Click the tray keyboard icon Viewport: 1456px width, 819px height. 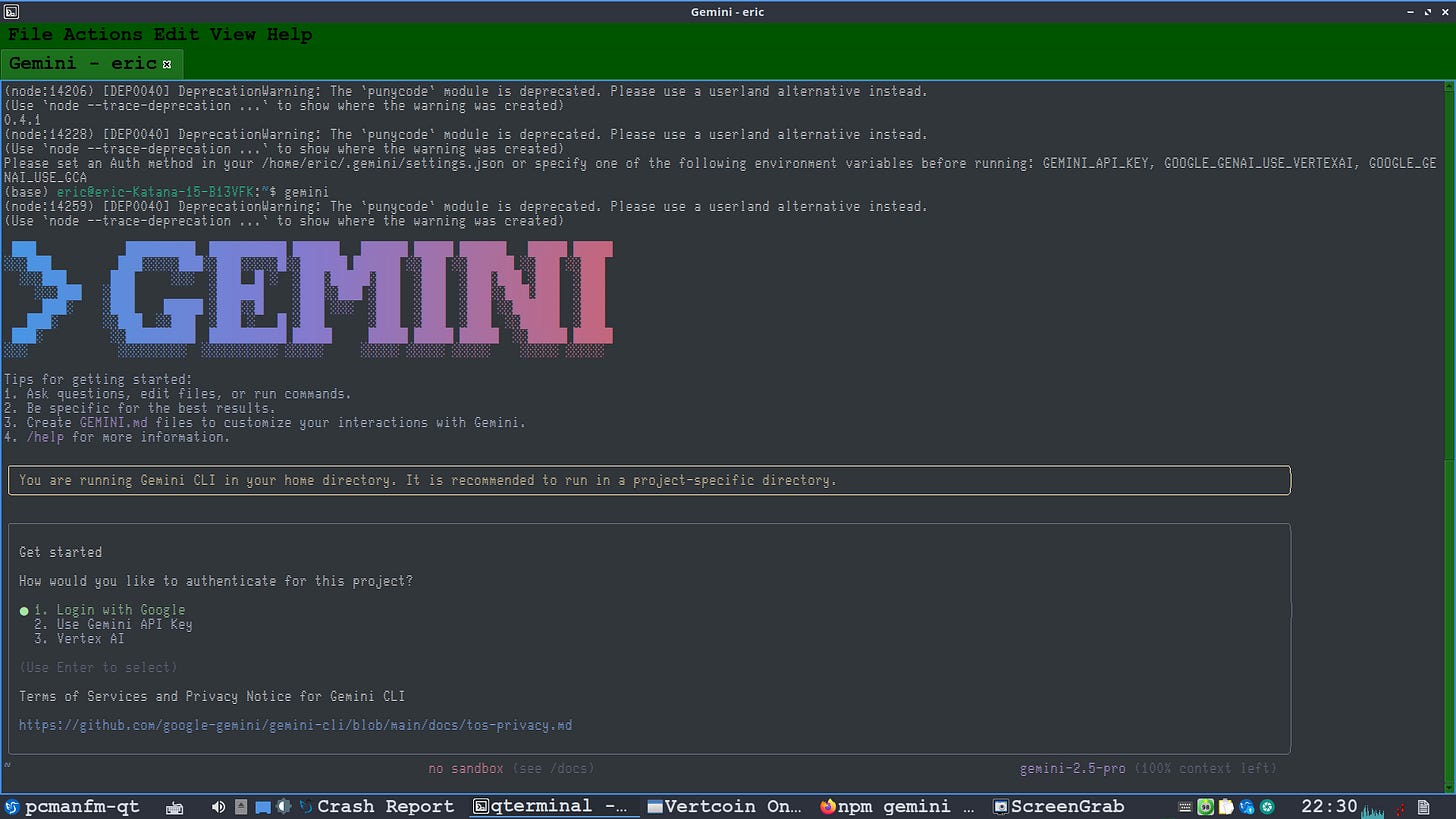click(x=1185, y=807)
